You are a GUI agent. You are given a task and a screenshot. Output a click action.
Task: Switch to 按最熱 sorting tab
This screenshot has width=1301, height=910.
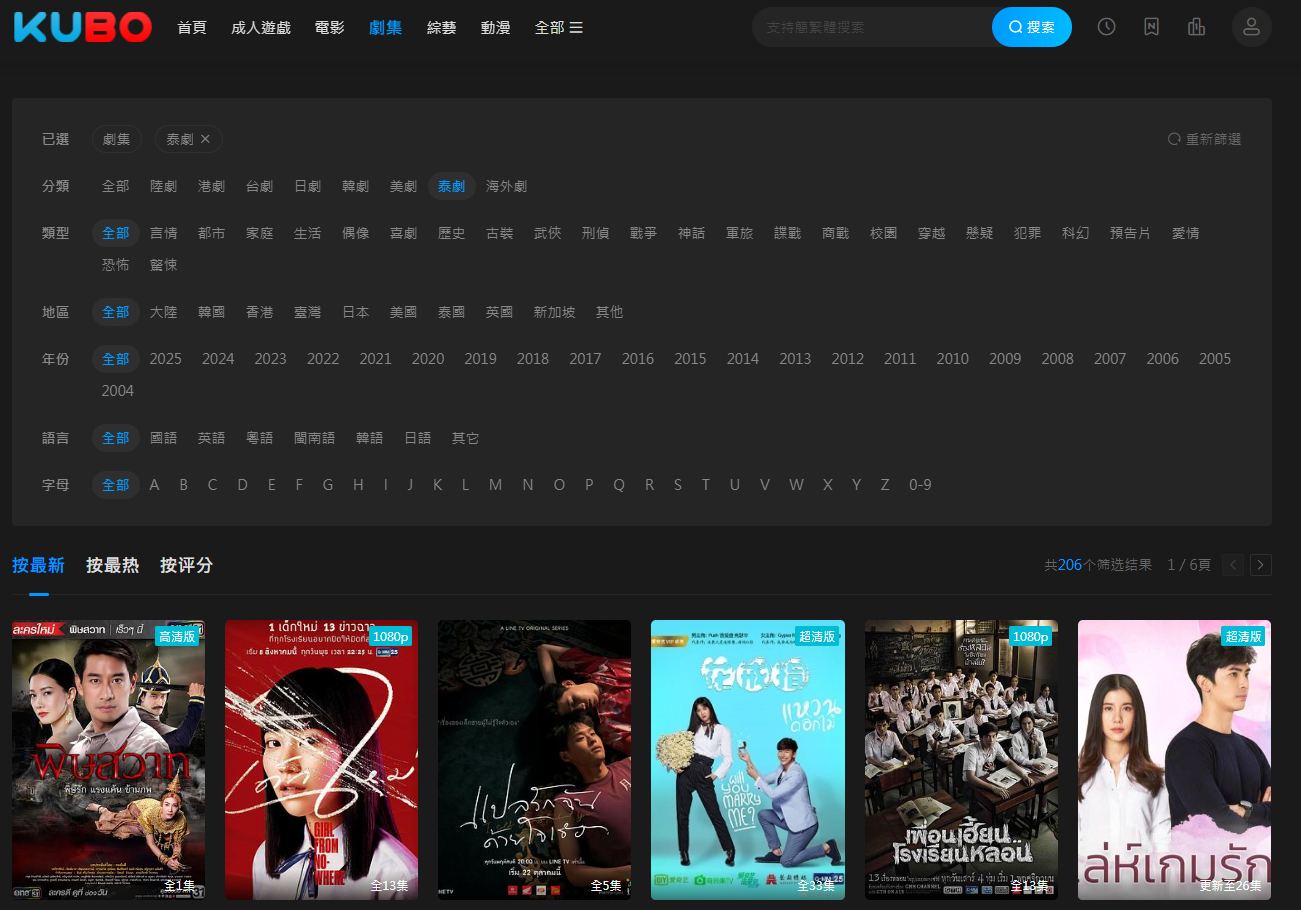coord(112,565)
